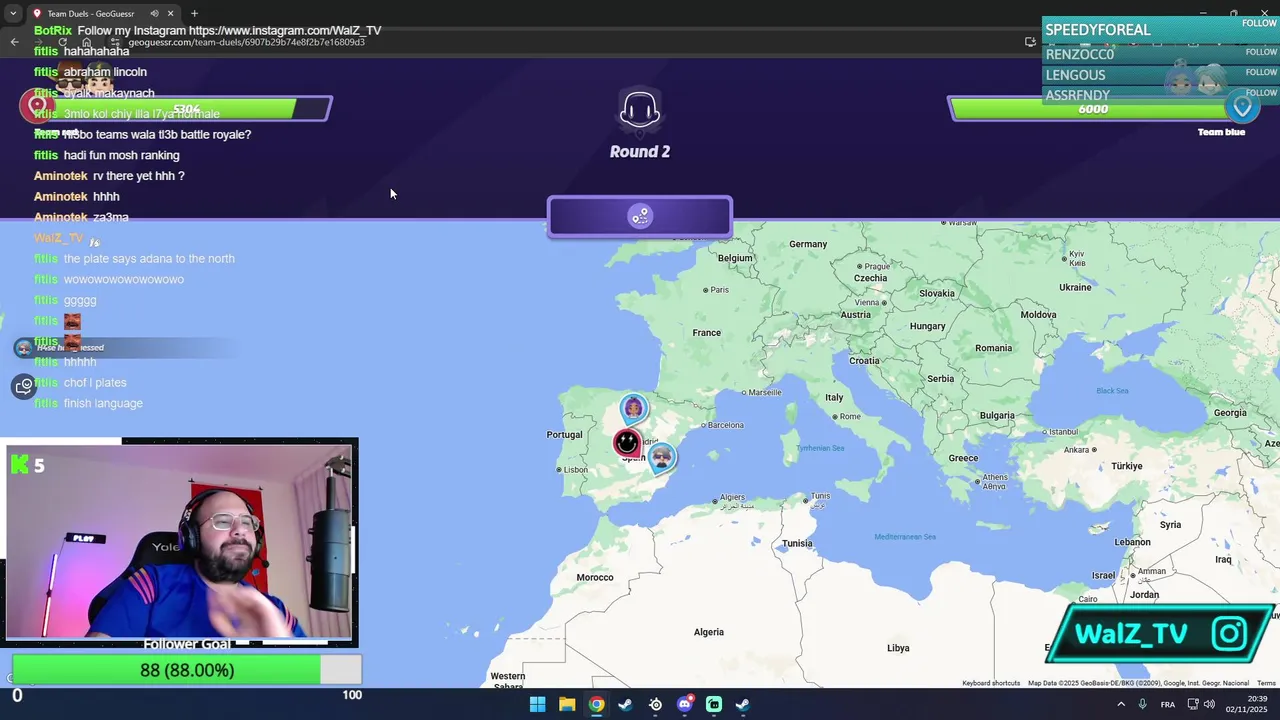
Task: Click the BotRix Instagram link message
Action: click(229, 31)
